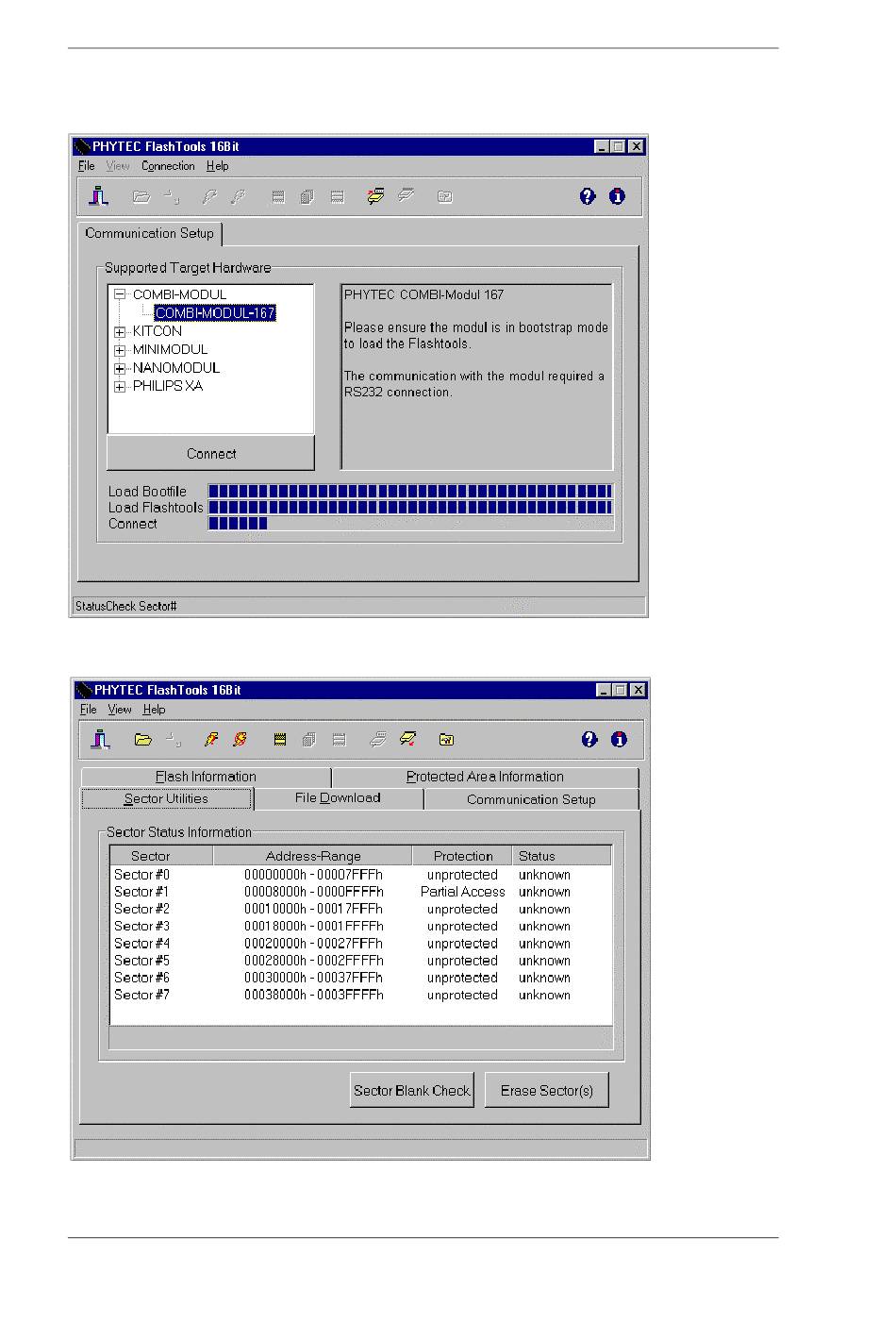Click Connect button under hardware tree

[211, 454]
